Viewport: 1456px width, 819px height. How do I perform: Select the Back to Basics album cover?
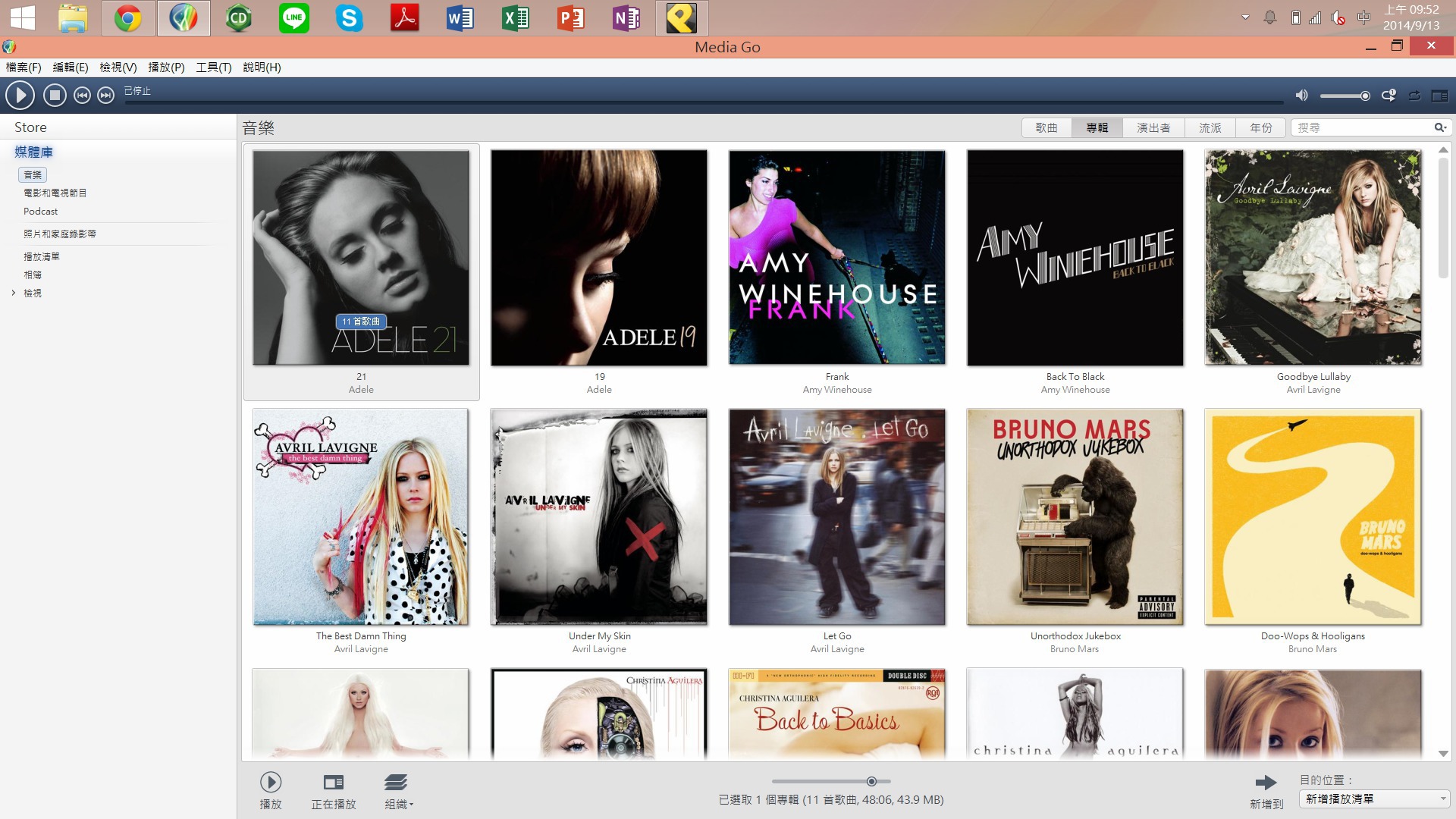(837, 714)
